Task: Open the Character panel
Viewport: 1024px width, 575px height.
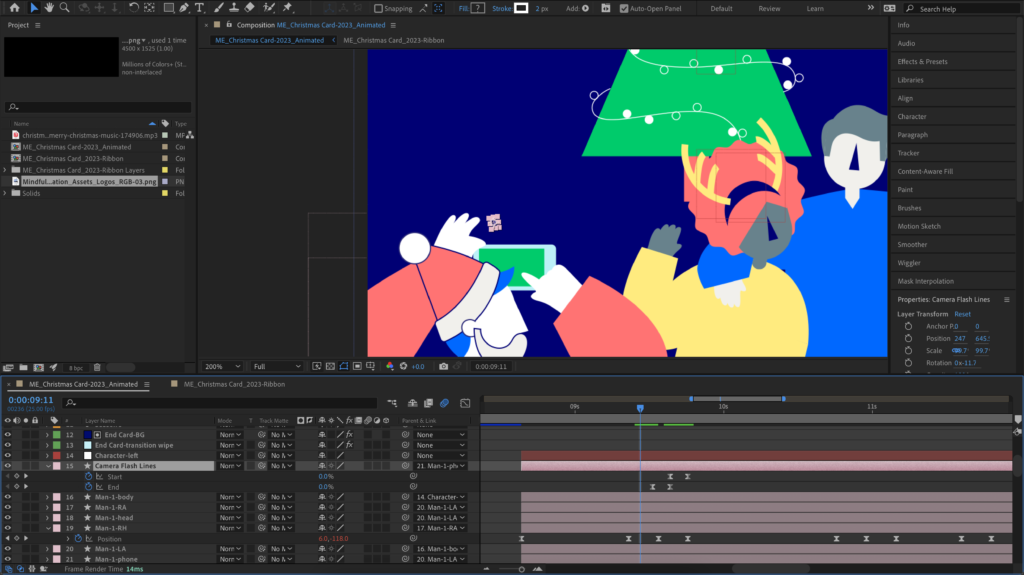Action: [912, 116]
